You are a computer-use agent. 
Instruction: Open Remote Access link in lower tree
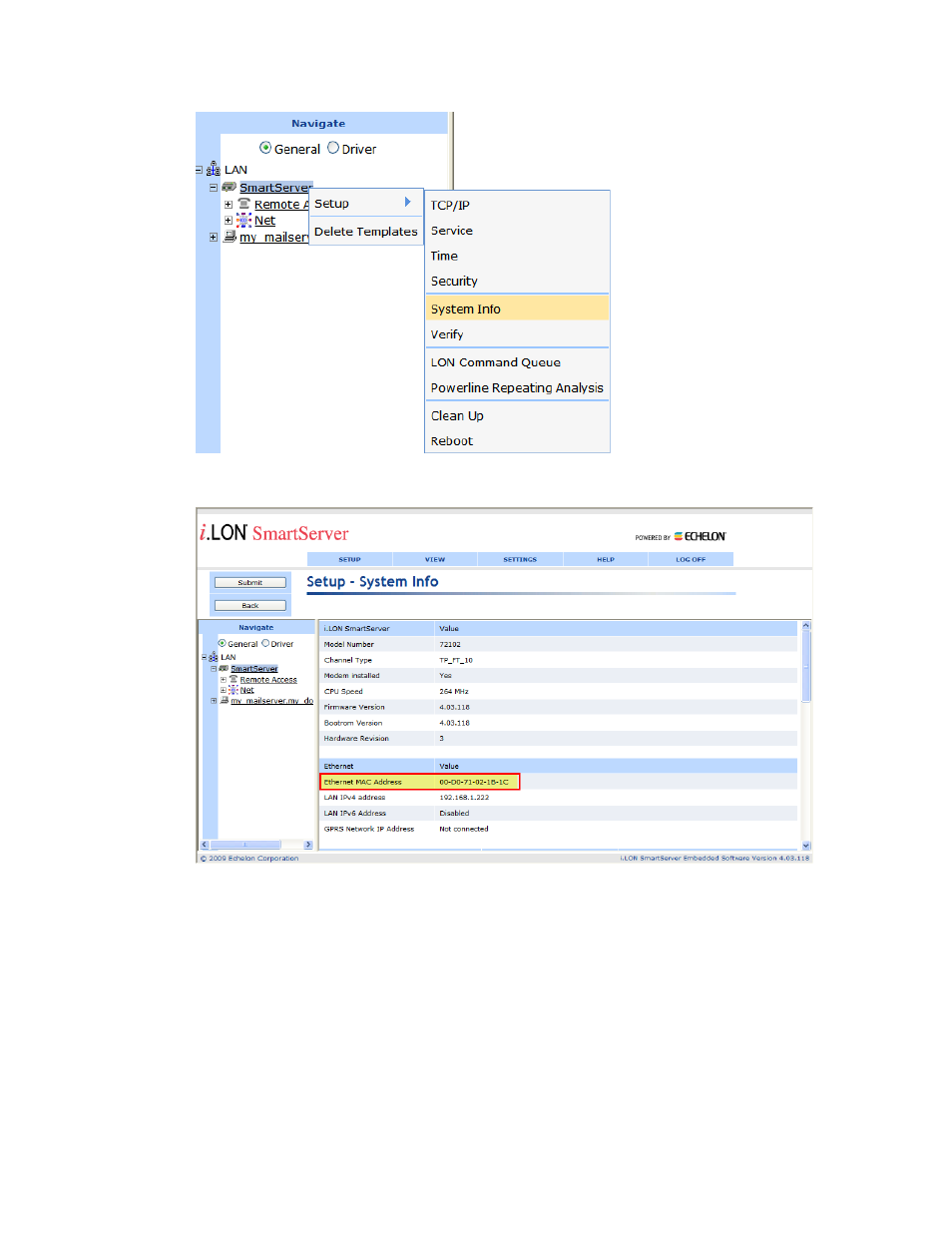tap(268, 679)
